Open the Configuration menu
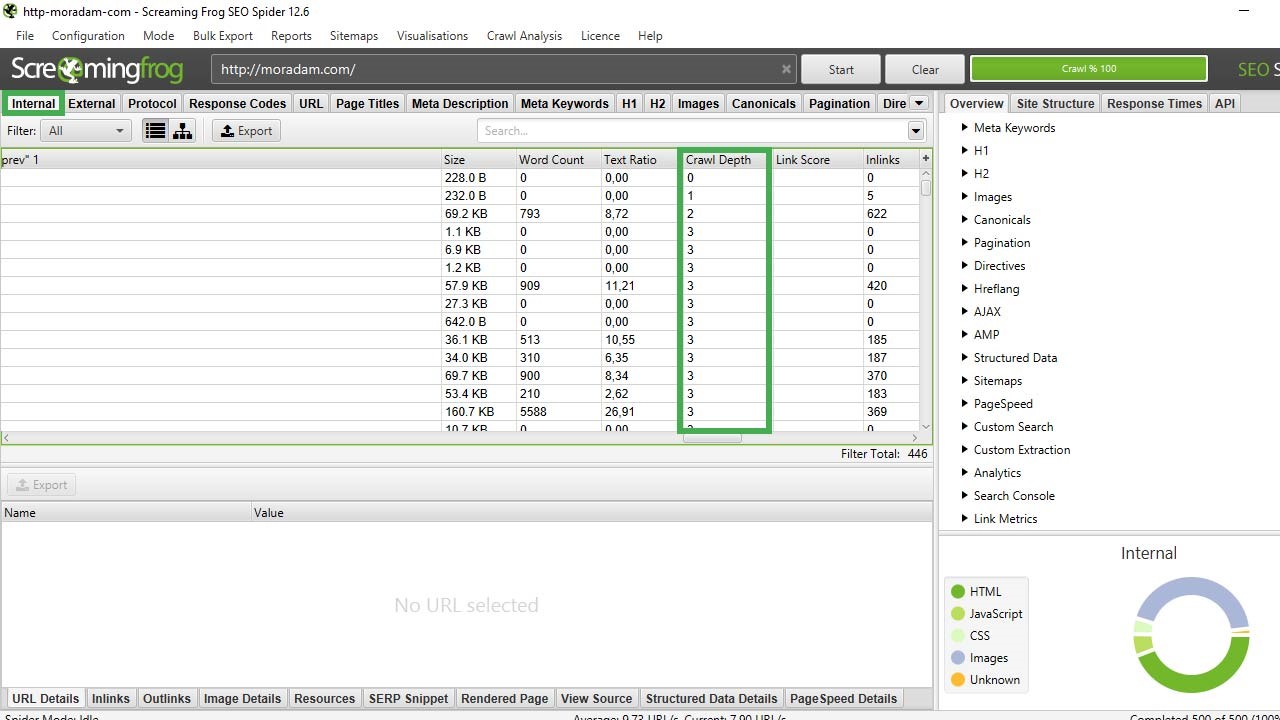Screen dimensions: 1280x720 (88, 36)
